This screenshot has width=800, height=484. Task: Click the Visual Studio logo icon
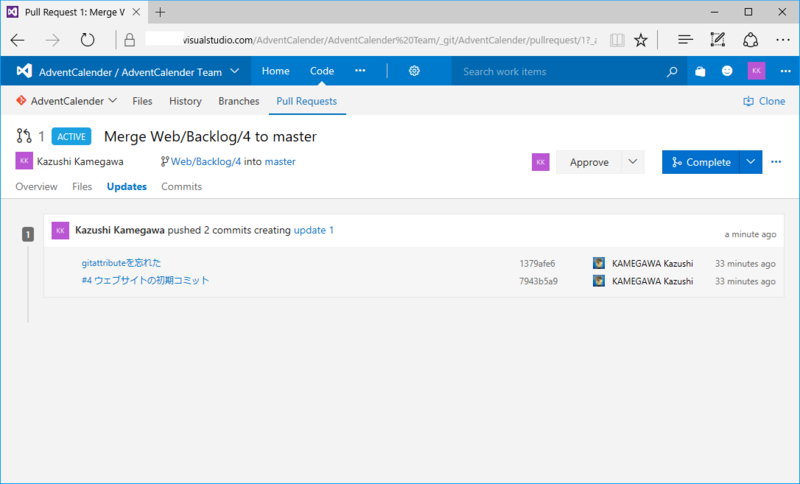[x=24, y=71]
